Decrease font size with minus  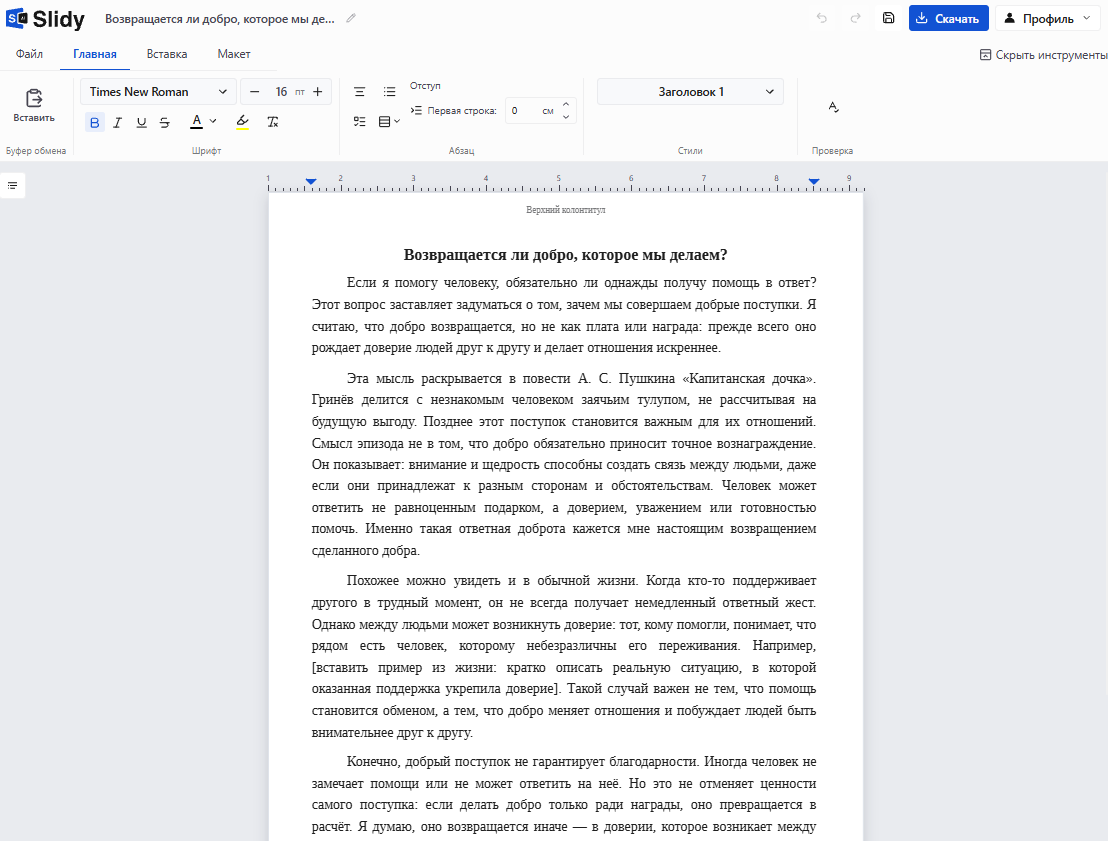click(255, 92)
